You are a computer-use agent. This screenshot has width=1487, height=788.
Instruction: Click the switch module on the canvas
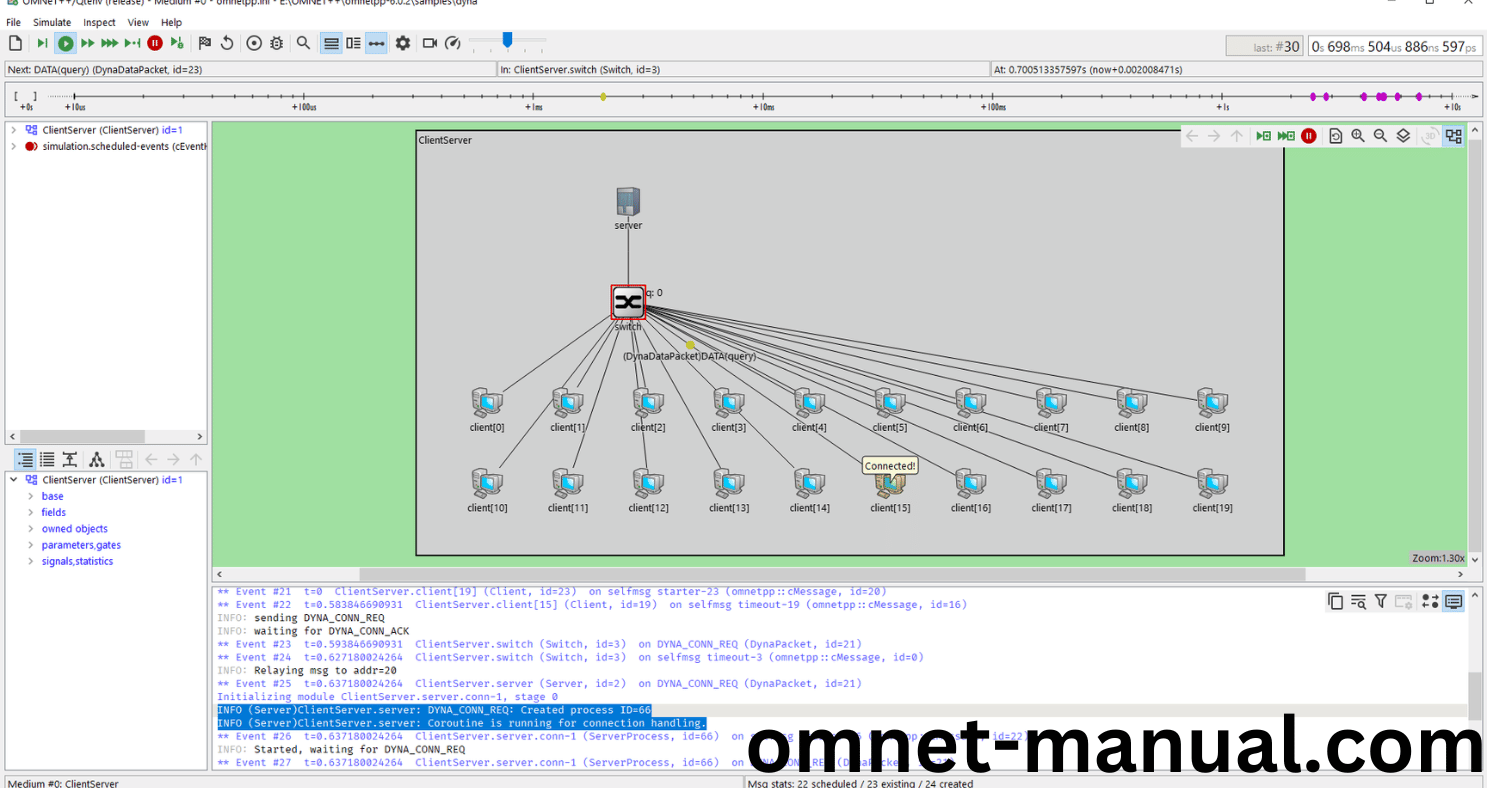click(628, 302)
